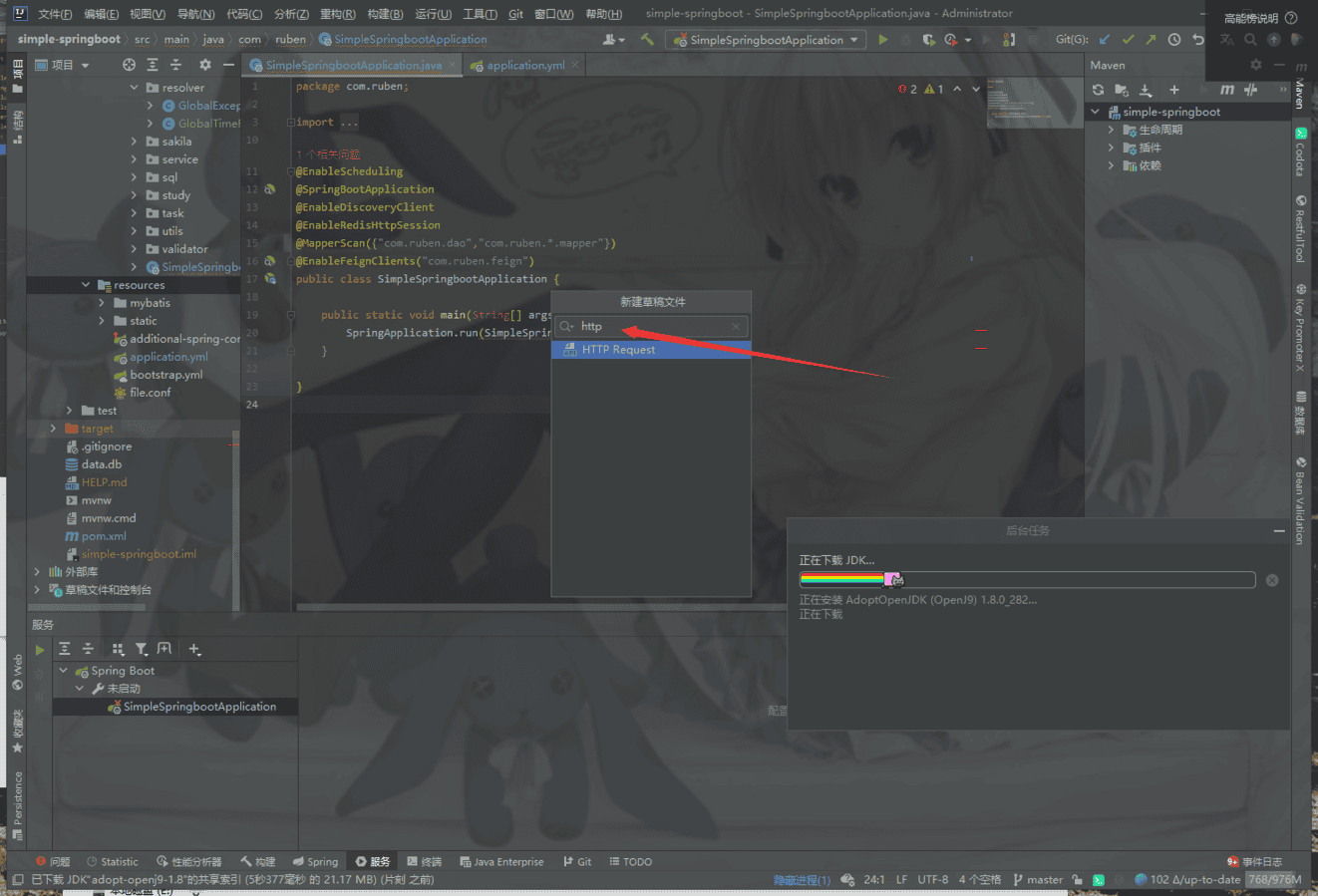Click the Git commit checkmark icon

coord(1128,40)
